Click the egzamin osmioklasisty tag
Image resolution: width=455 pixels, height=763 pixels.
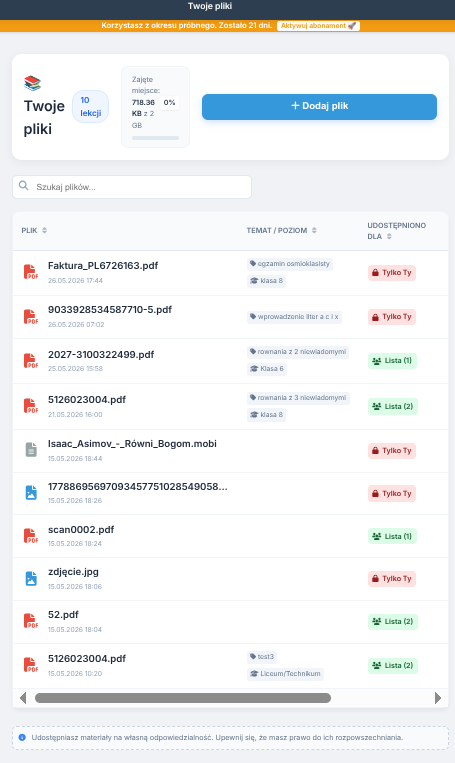tap(290, 264)
